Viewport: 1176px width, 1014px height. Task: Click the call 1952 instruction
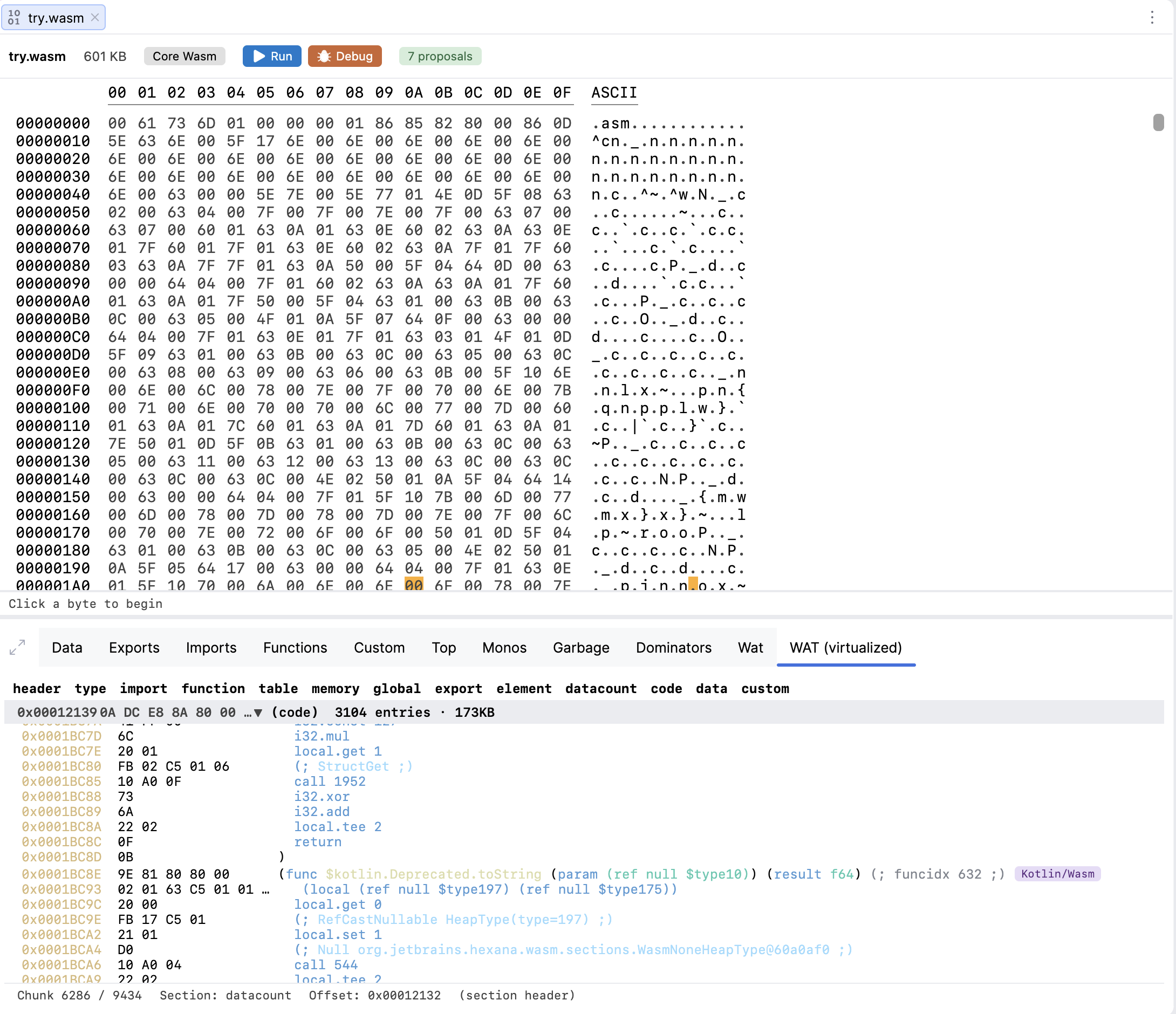pyautogui.click(x=330, y=782)
